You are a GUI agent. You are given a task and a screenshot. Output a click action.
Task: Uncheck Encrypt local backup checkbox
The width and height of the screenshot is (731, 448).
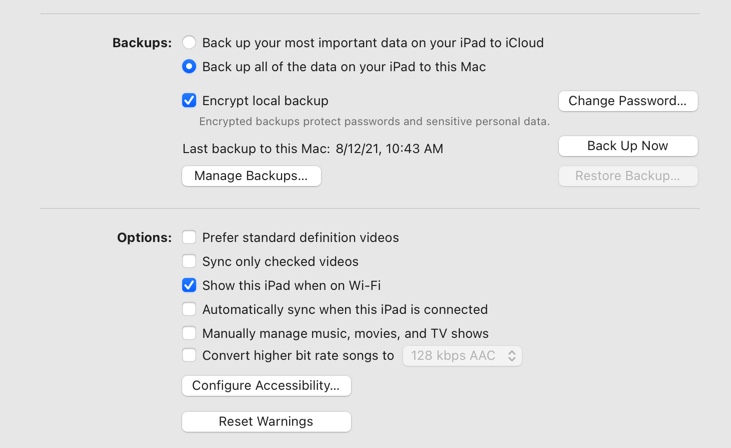189,101
